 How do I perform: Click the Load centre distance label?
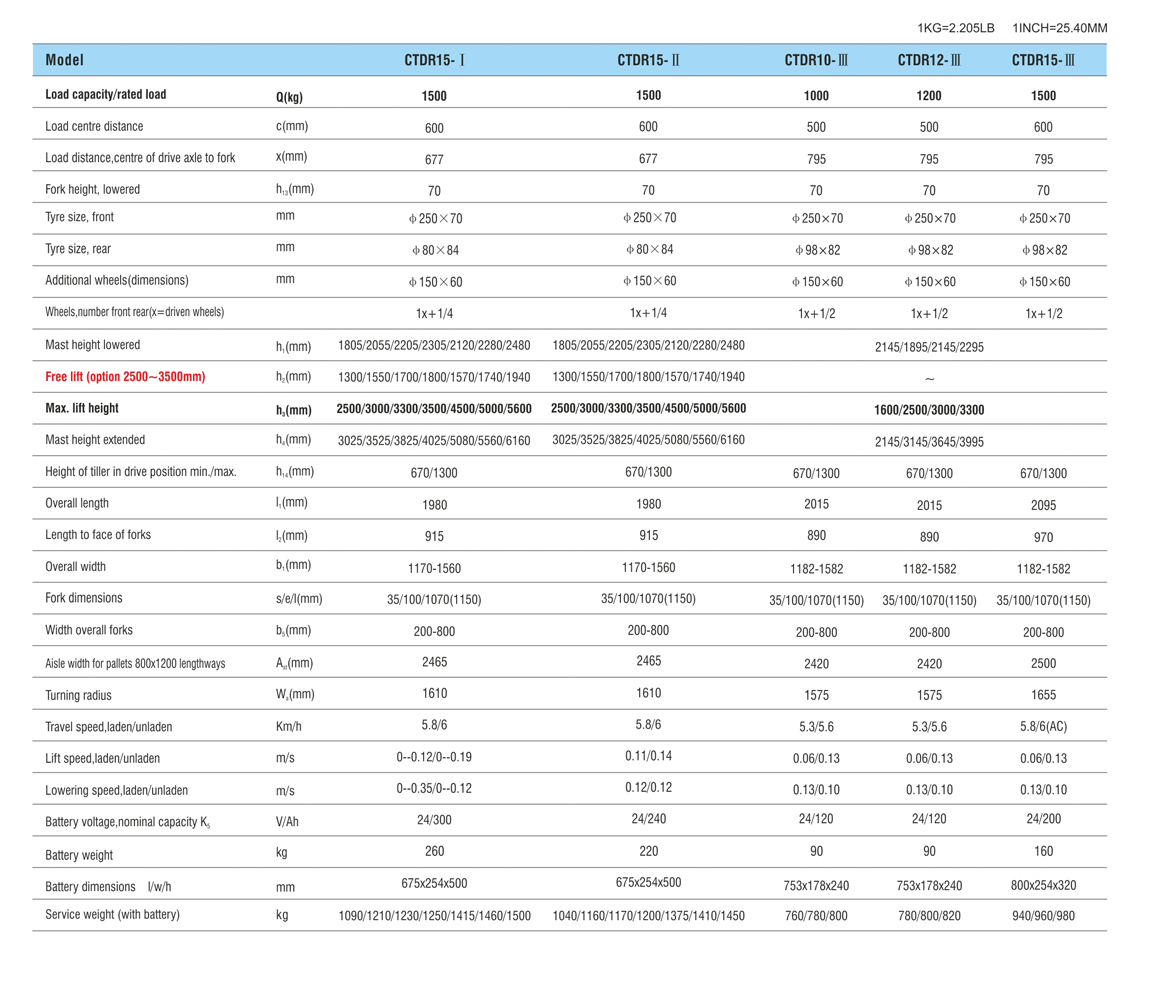[94, 126]
